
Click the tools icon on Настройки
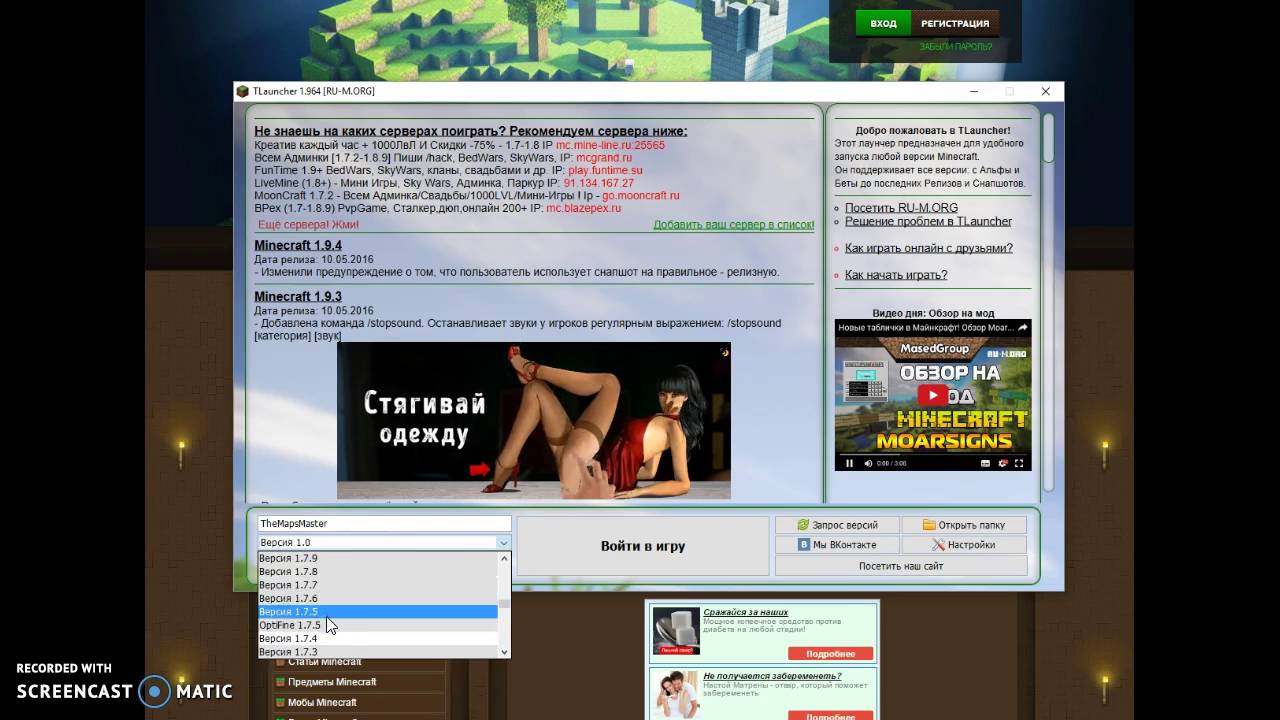click(939, 545)
